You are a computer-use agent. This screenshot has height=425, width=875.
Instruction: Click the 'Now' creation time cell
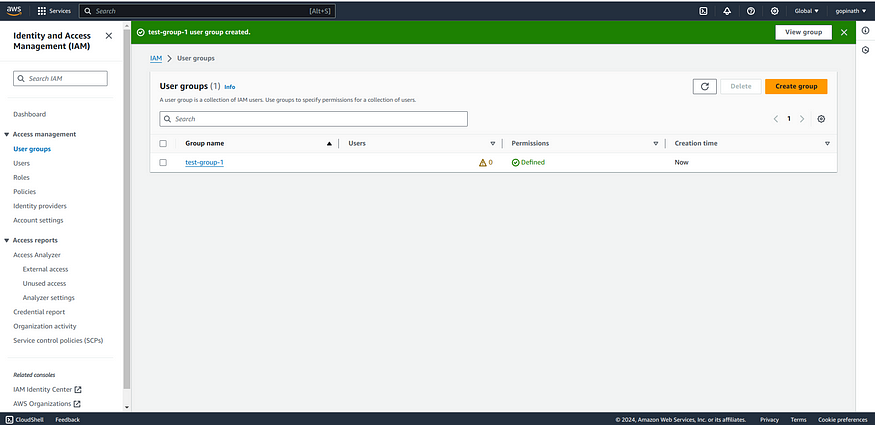click(681, 162)
